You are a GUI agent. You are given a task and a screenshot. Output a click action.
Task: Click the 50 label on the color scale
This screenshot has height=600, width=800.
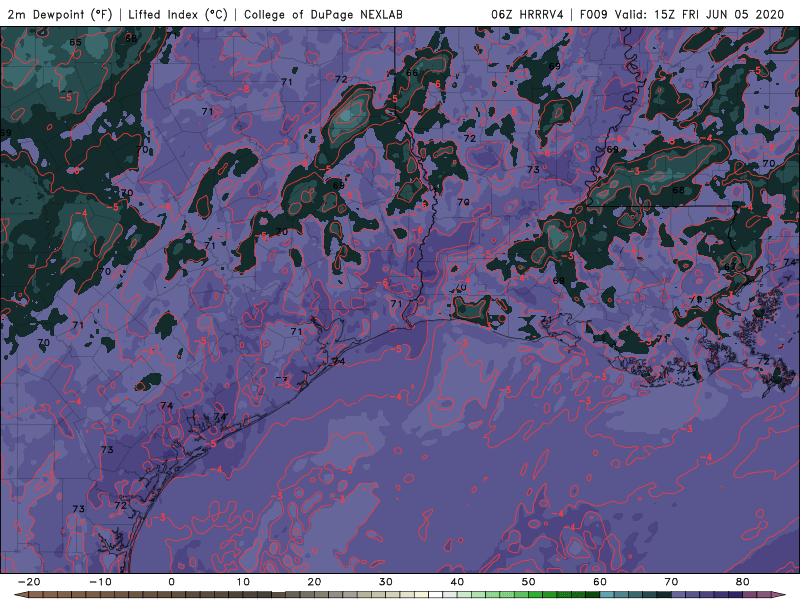tap(529, 582)
